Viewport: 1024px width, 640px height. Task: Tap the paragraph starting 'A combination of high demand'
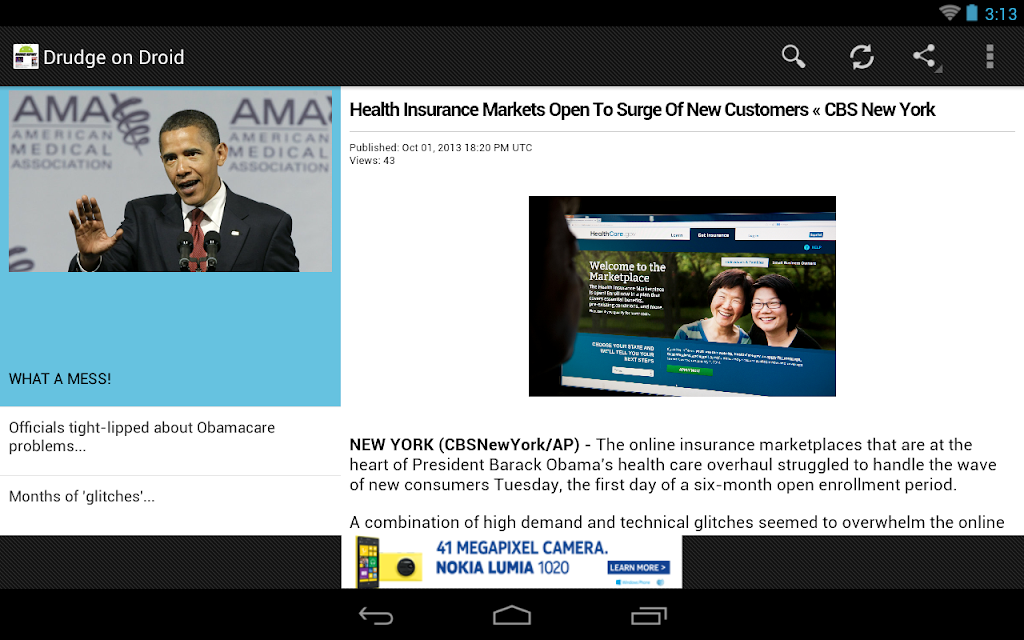[677, 522]
